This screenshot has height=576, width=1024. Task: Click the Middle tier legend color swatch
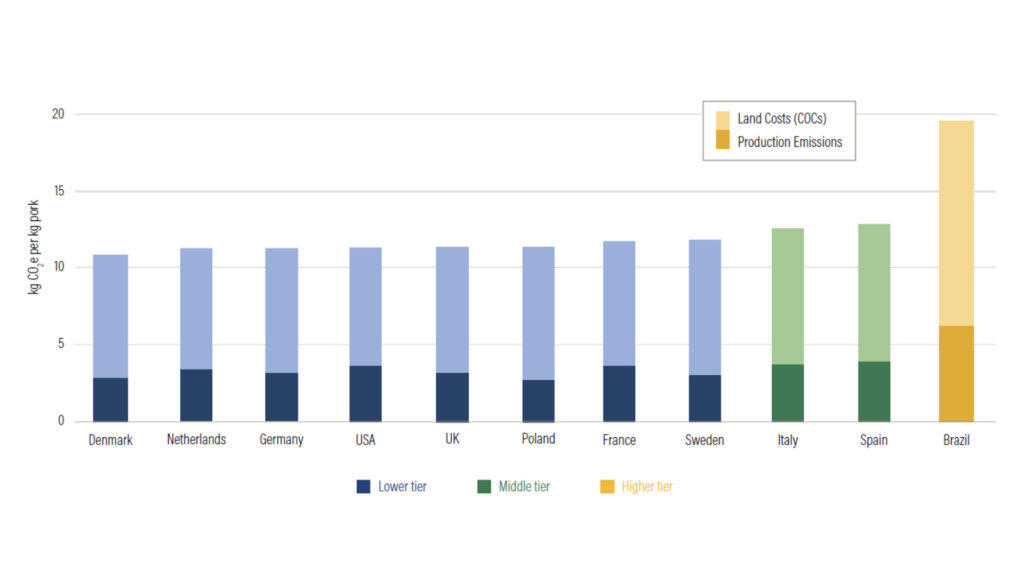tap(485, 487)
